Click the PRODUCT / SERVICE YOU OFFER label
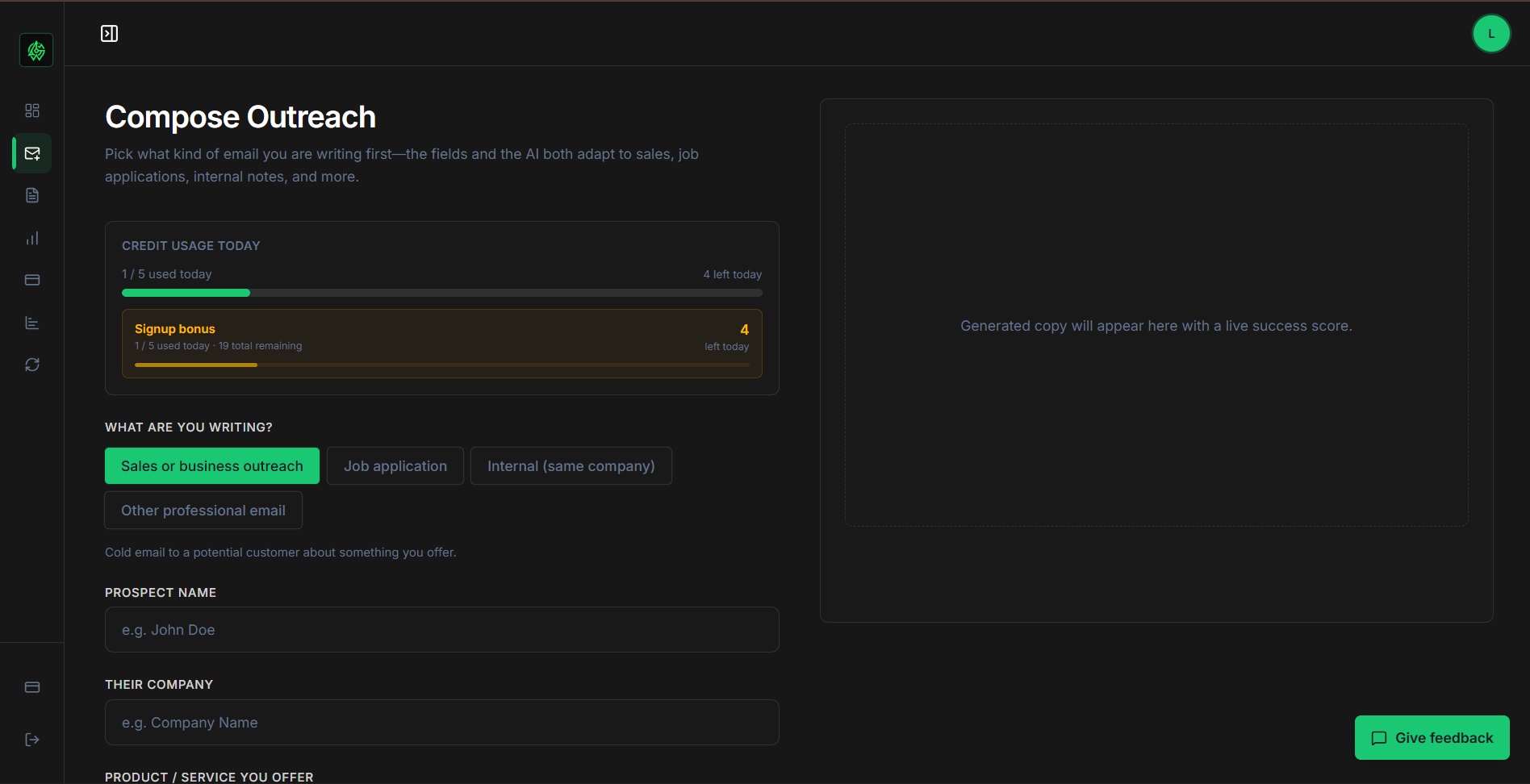Image resolution: width=1530 pixels, height=784 pixels. tap(209, 777)
